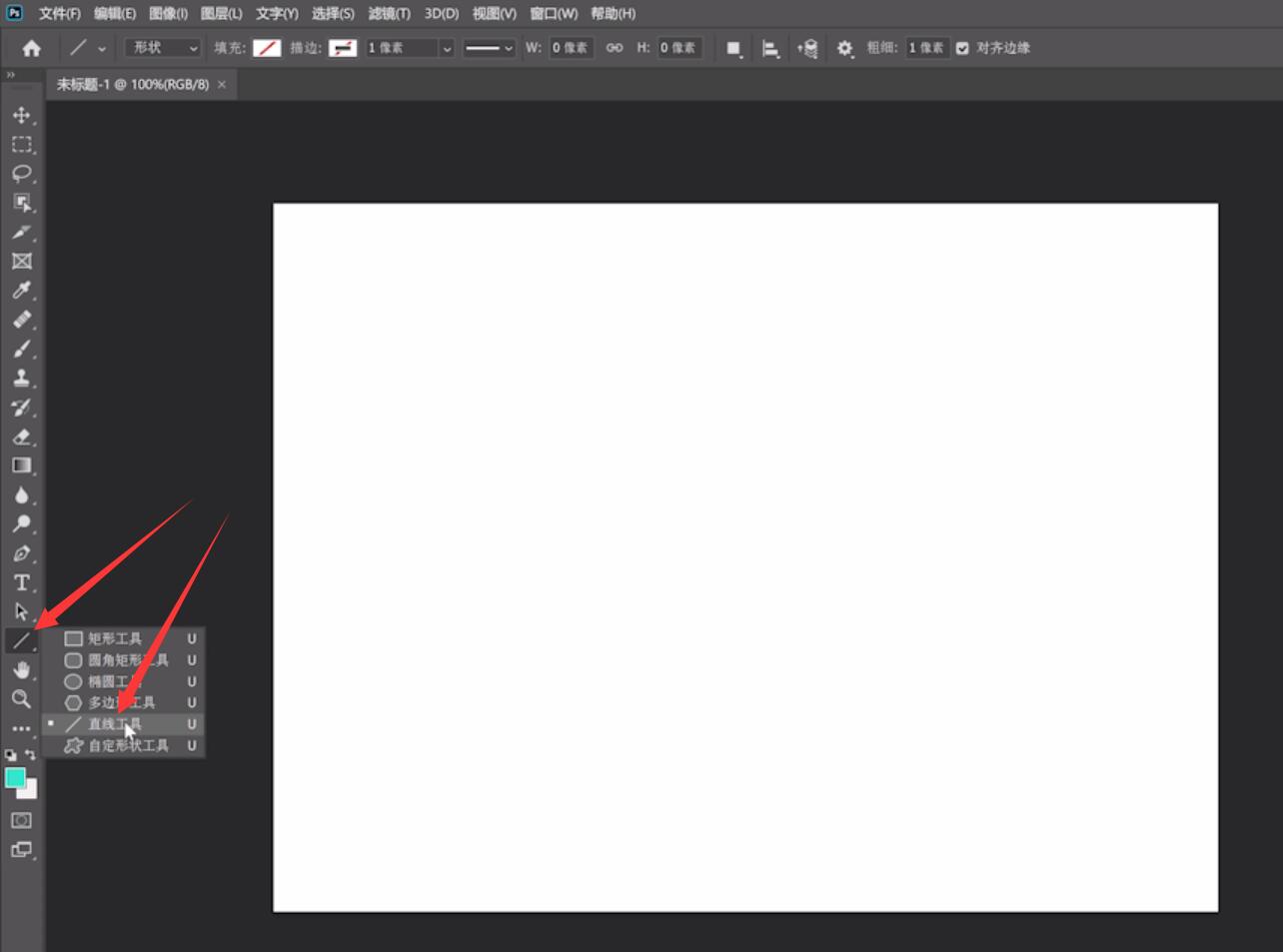Image resolution: width=1283 pixels, height=952 pixels.
Task: Choose 矩形工具 from the flyout
Action: click(124, 638)
